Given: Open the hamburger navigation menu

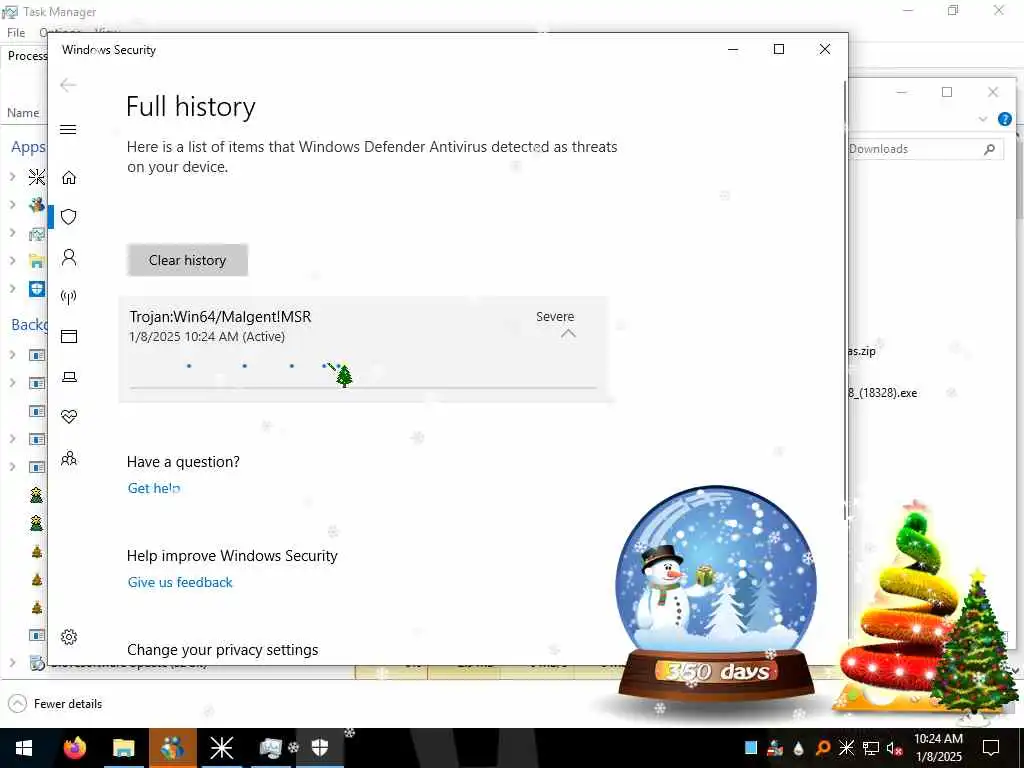Looking at the screenshot, I should tap(68, 129).
